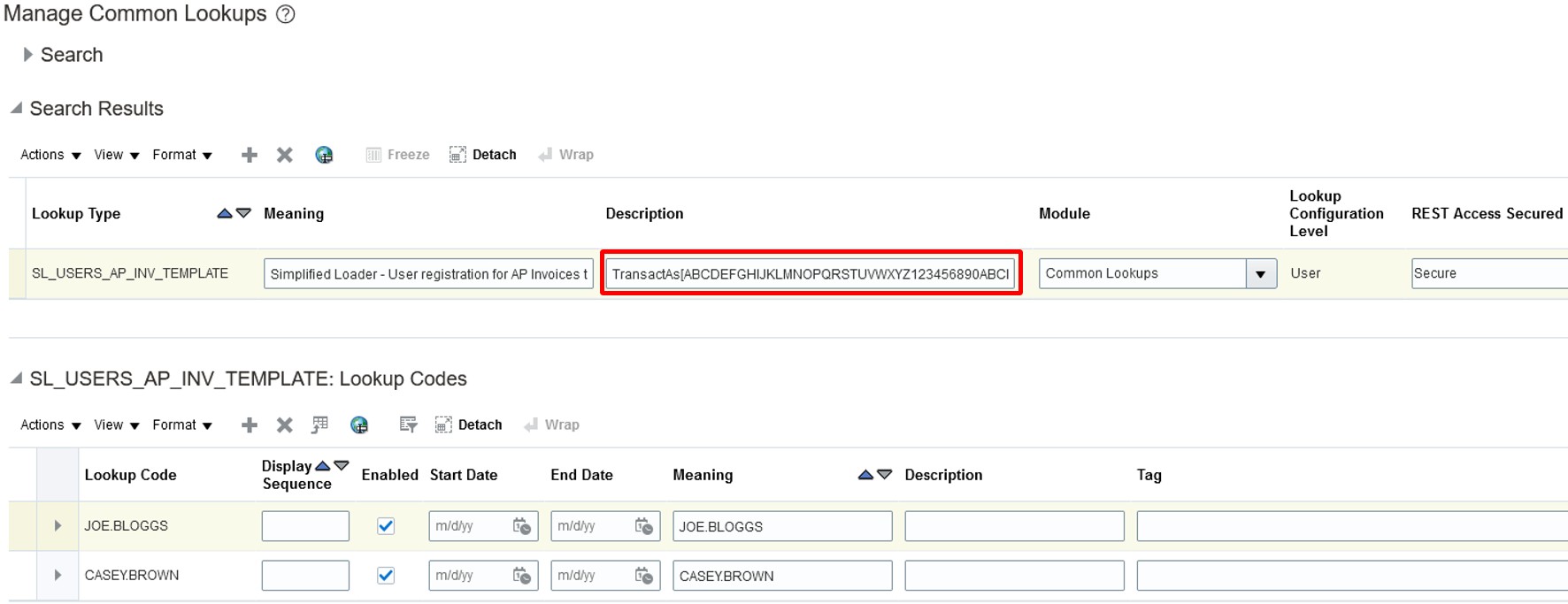This screenshot has width=1568, height=604.
Task: Click the REST Access Secured field
Action: tap(1489, 274)
